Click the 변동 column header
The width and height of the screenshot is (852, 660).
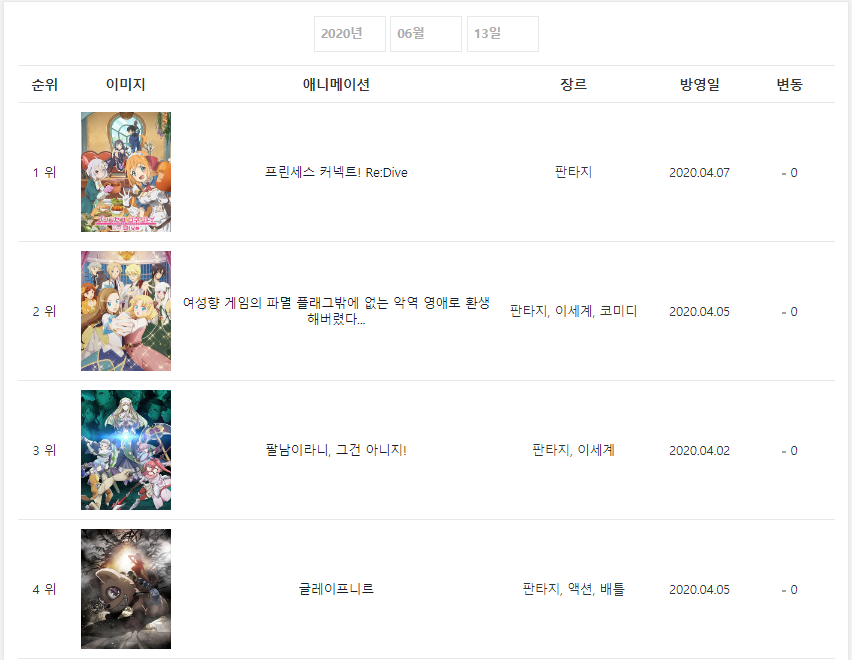coord(790,85)
